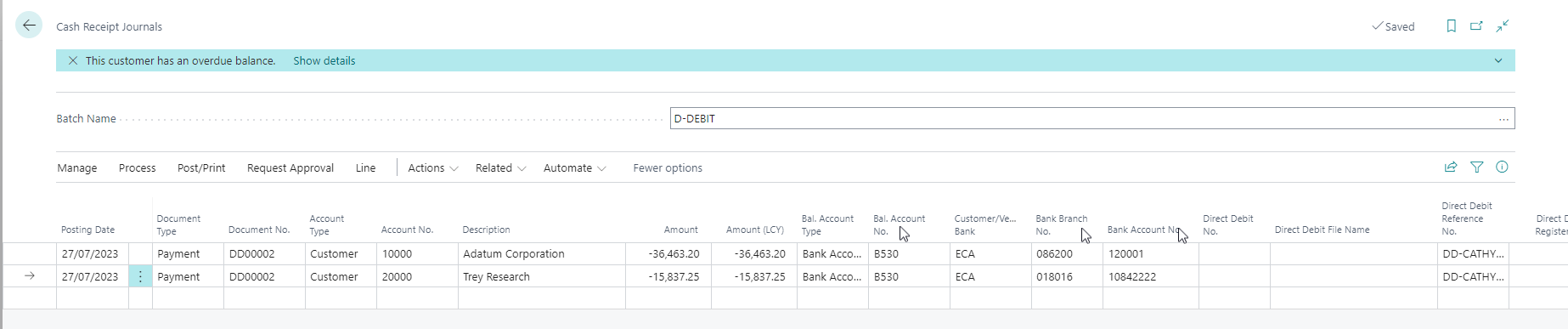Open the Process menu

tap(138, 168)
